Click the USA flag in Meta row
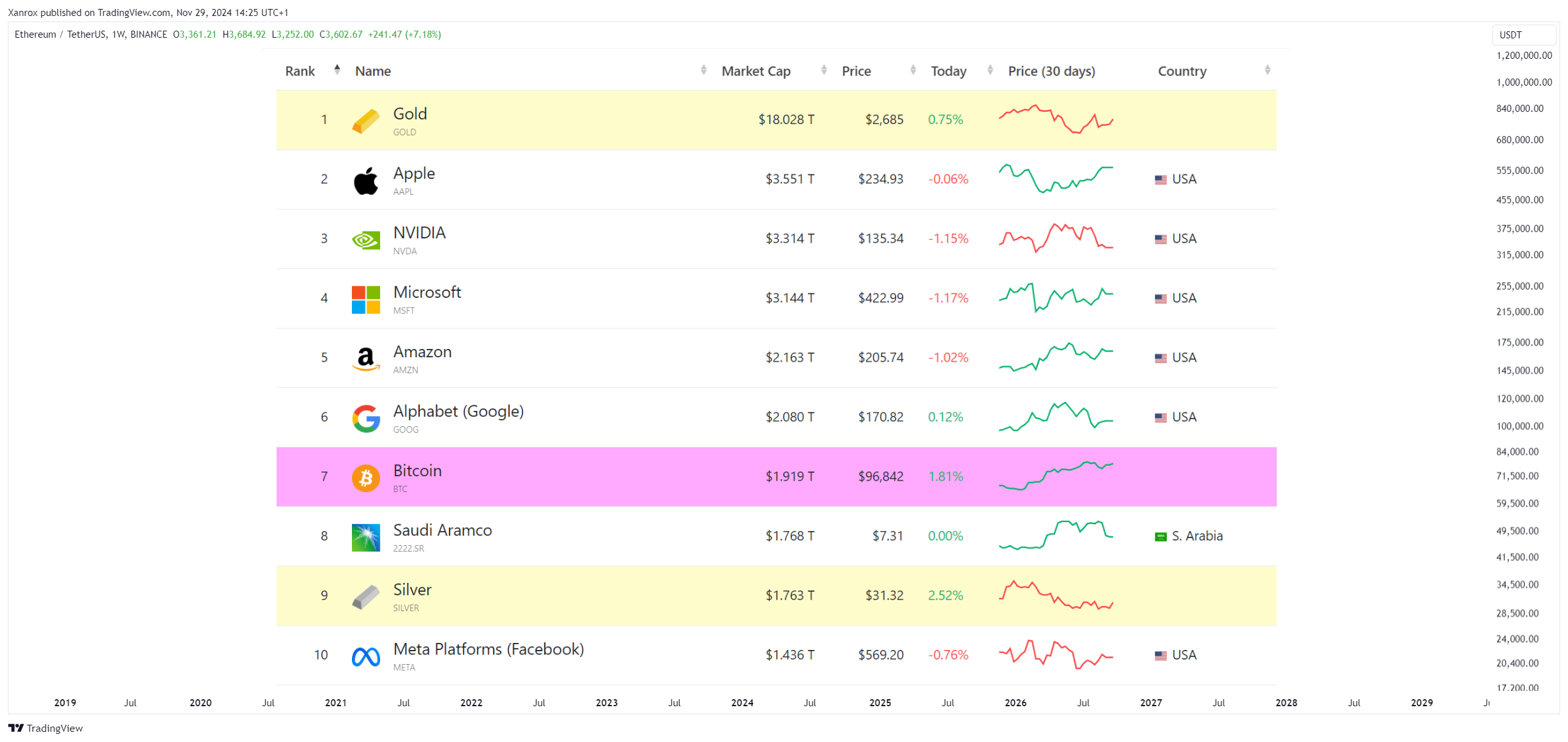 pyautogui.click(x=1161, y=656)
